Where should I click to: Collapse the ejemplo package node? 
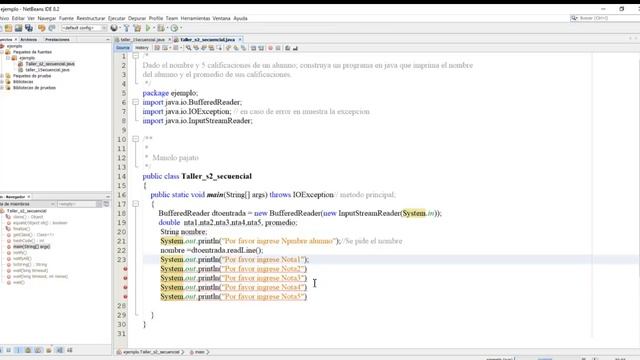(8, 58)
